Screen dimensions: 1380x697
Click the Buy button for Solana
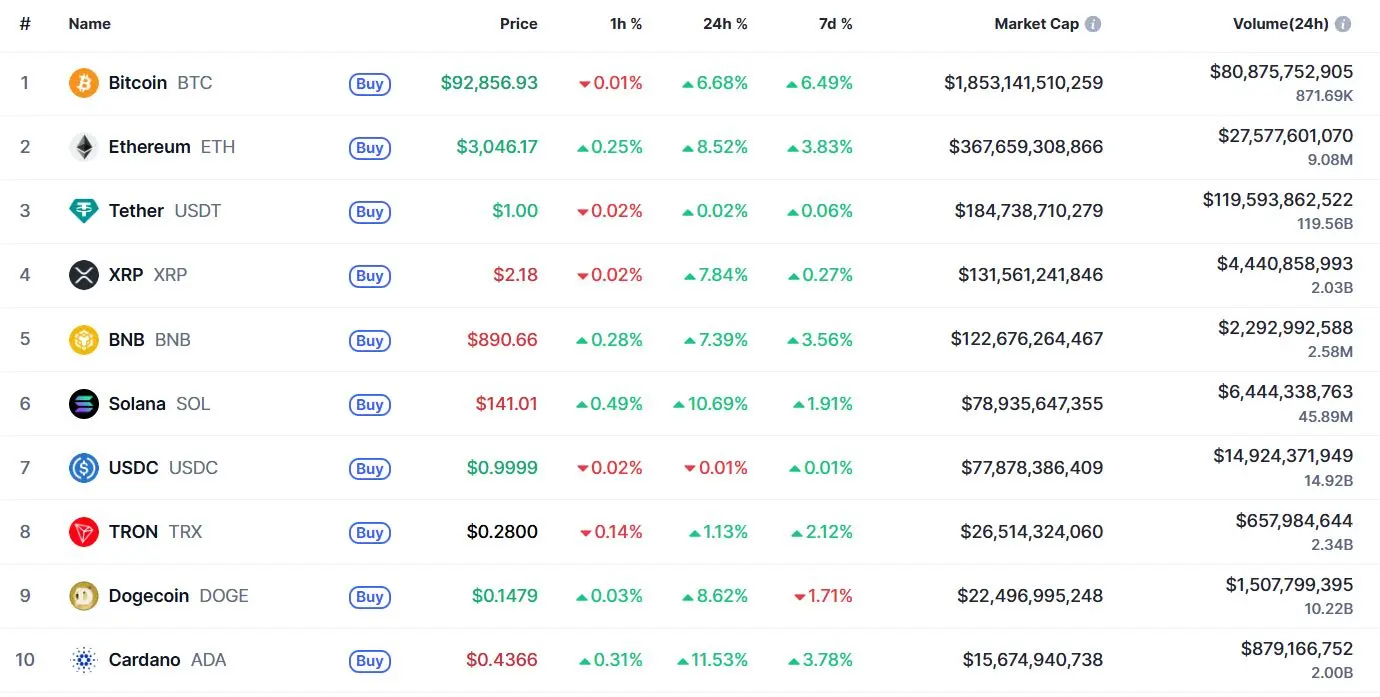click(x=370, y=405)
